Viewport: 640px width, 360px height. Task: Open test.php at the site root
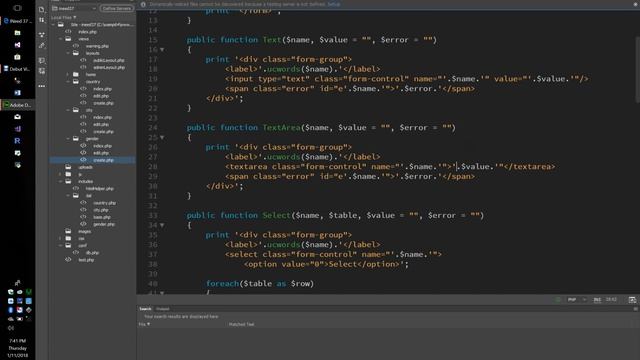coord(86,260)
